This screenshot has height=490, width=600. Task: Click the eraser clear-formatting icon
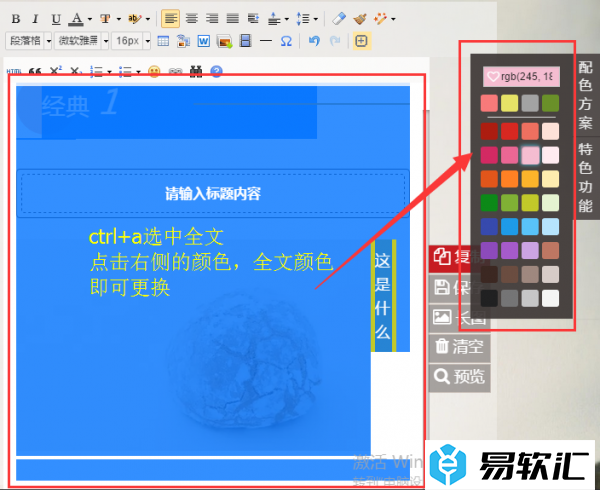click(x=339, y=19)
